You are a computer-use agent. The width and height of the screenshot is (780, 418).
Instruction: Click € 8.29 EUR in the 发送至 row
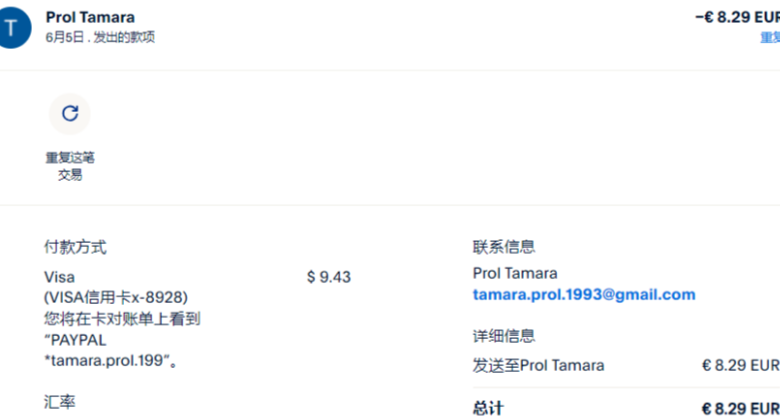741,366
